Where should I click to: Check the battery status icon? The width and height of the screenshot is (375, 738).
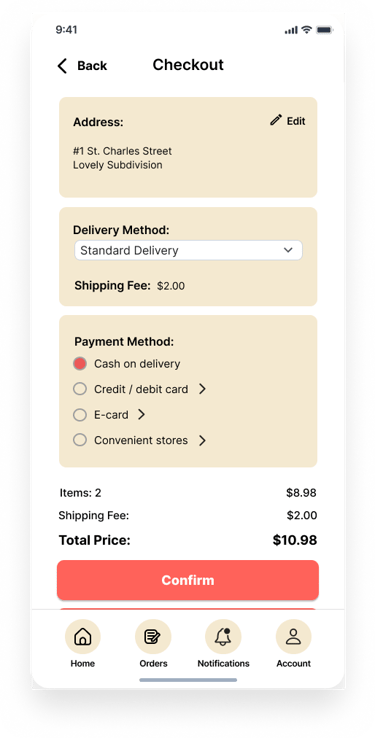tap(325, 30)
